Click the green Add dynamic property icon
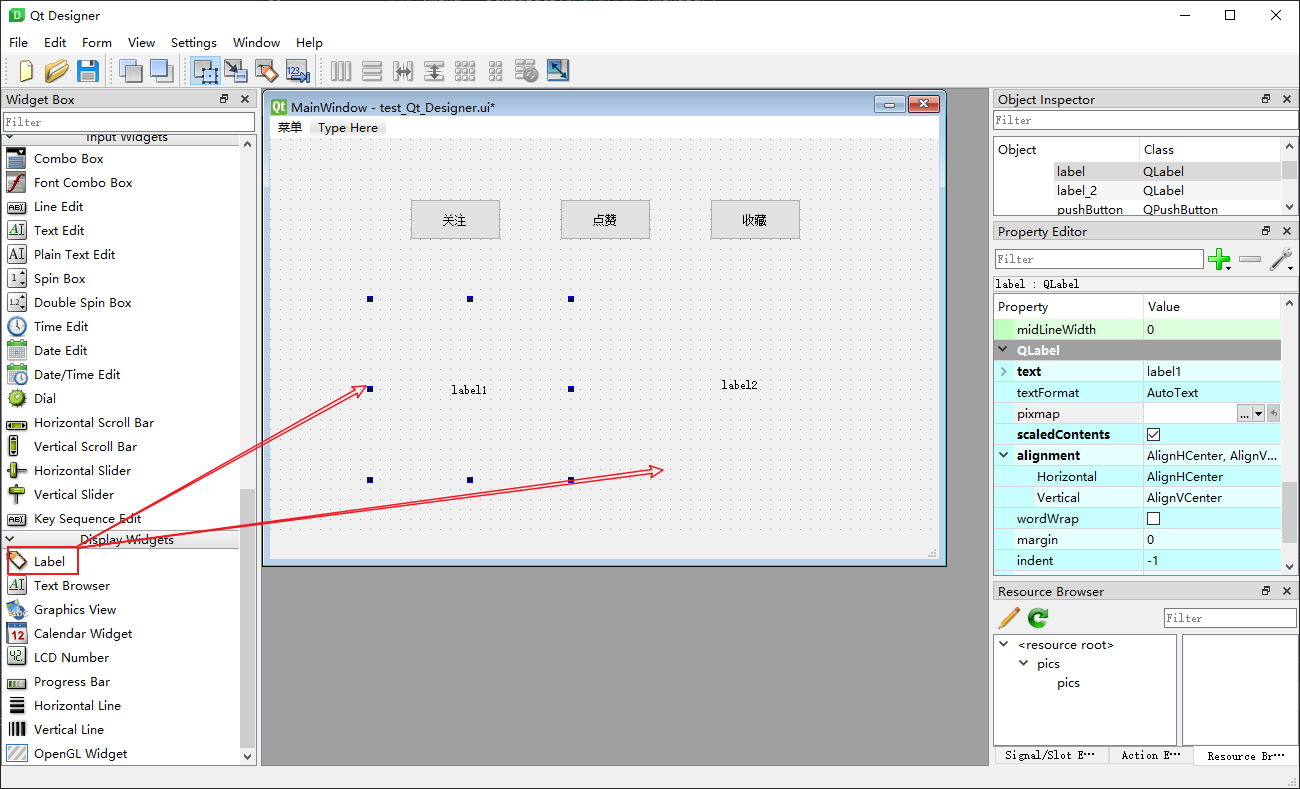Viewport: 1300px width, 789px height. click(1220, 258)
